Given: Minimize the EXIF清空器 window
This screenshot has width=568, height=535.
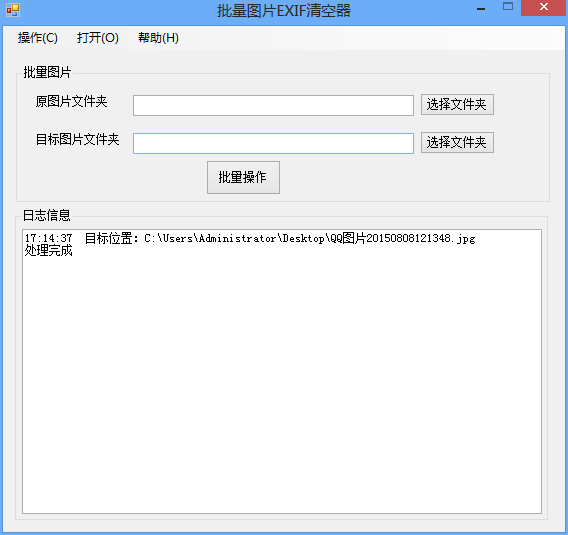Looking at the screenshot, I should pyautogui.click(x=481, y=9).
